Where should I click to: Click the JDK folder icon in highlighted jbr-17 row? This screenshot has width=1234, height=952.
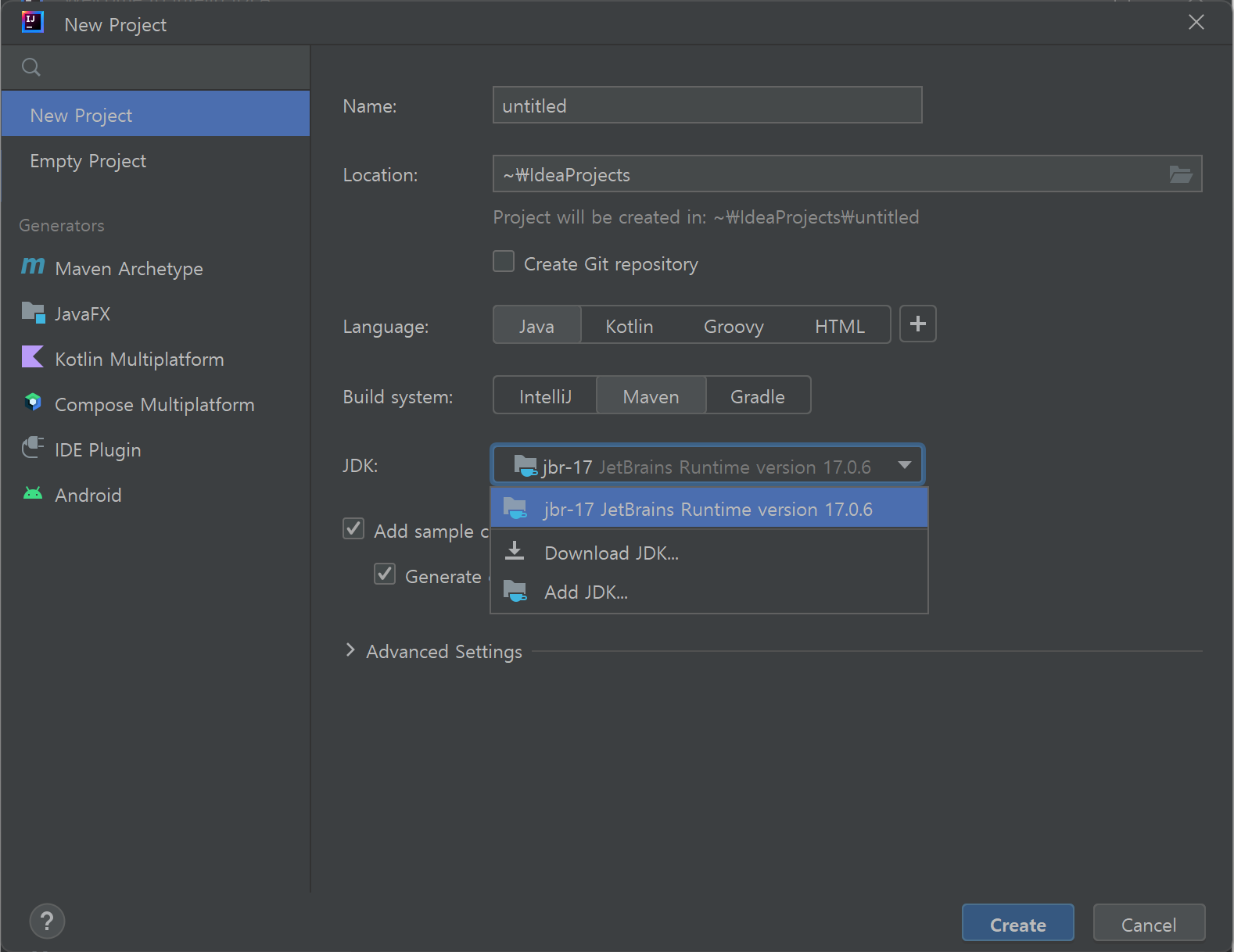click(515, 508)
